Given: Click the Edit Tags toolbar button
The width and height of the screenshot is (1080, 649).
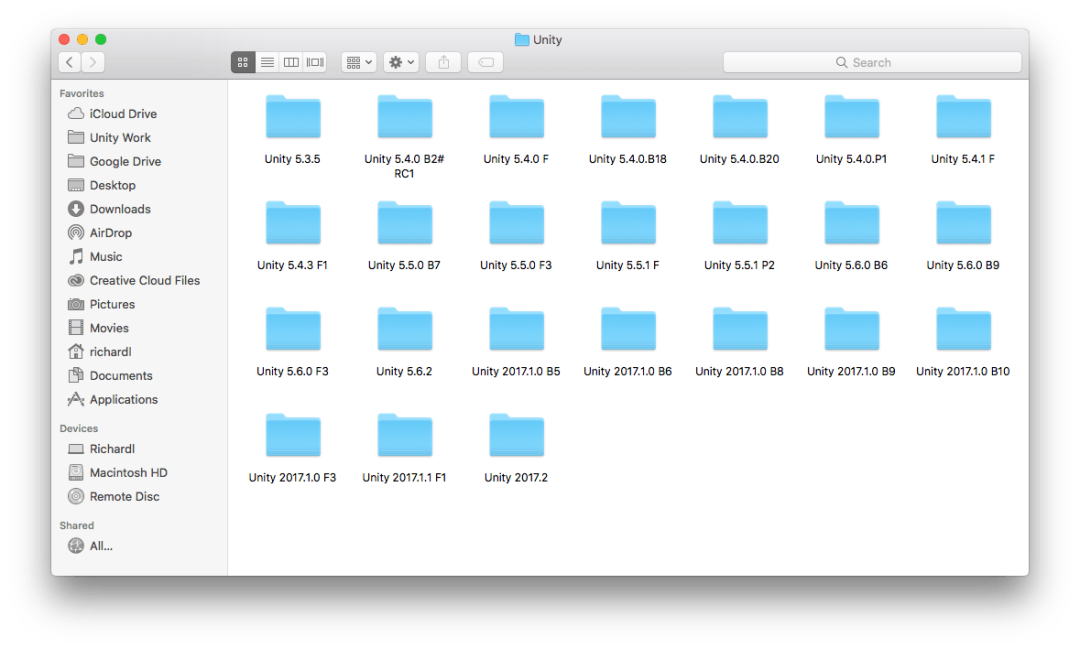Looking at the screenshot, I should coord(486,62).
